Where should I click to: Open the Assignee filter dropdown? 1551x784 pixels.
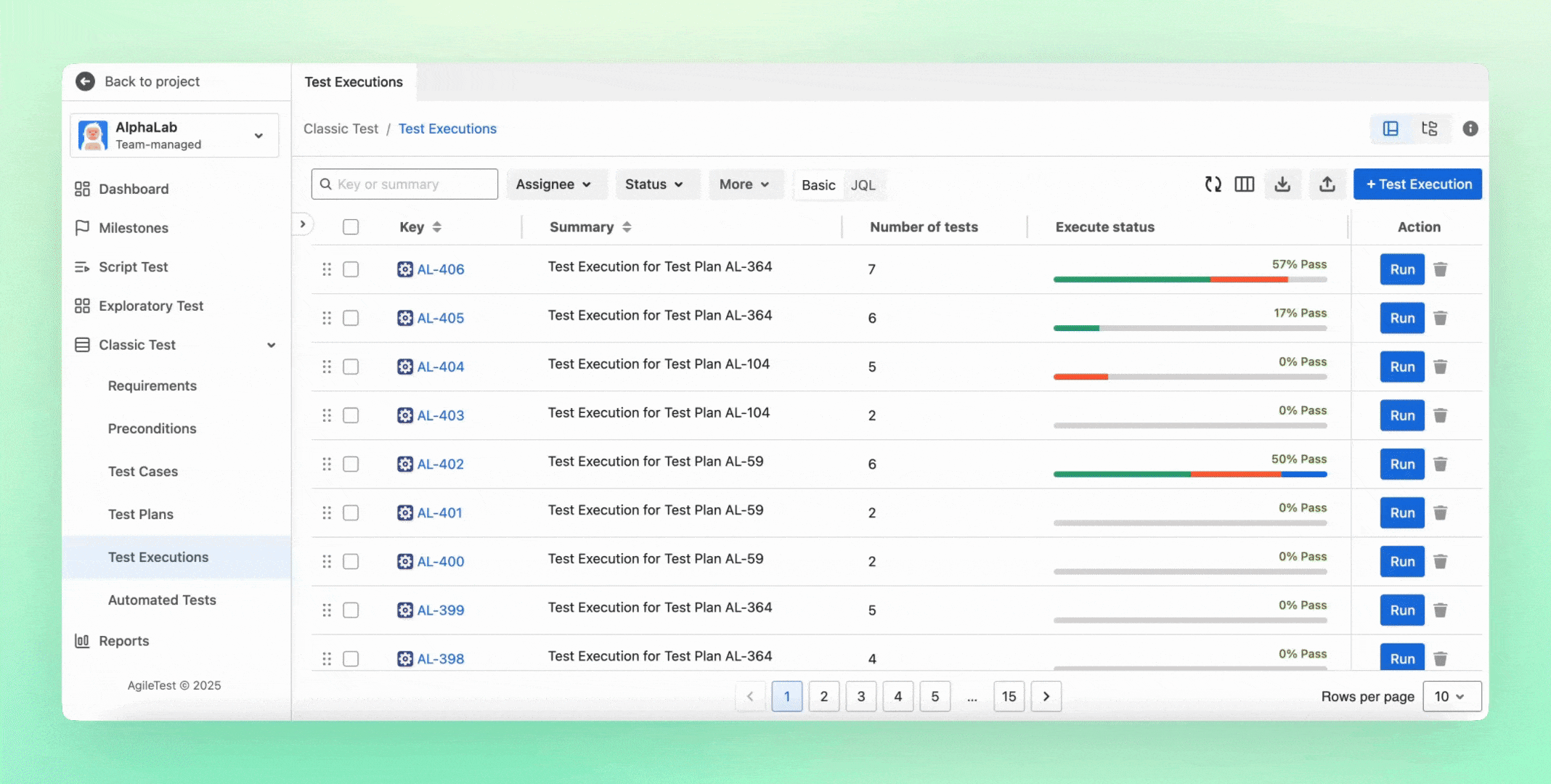(556, 184)
